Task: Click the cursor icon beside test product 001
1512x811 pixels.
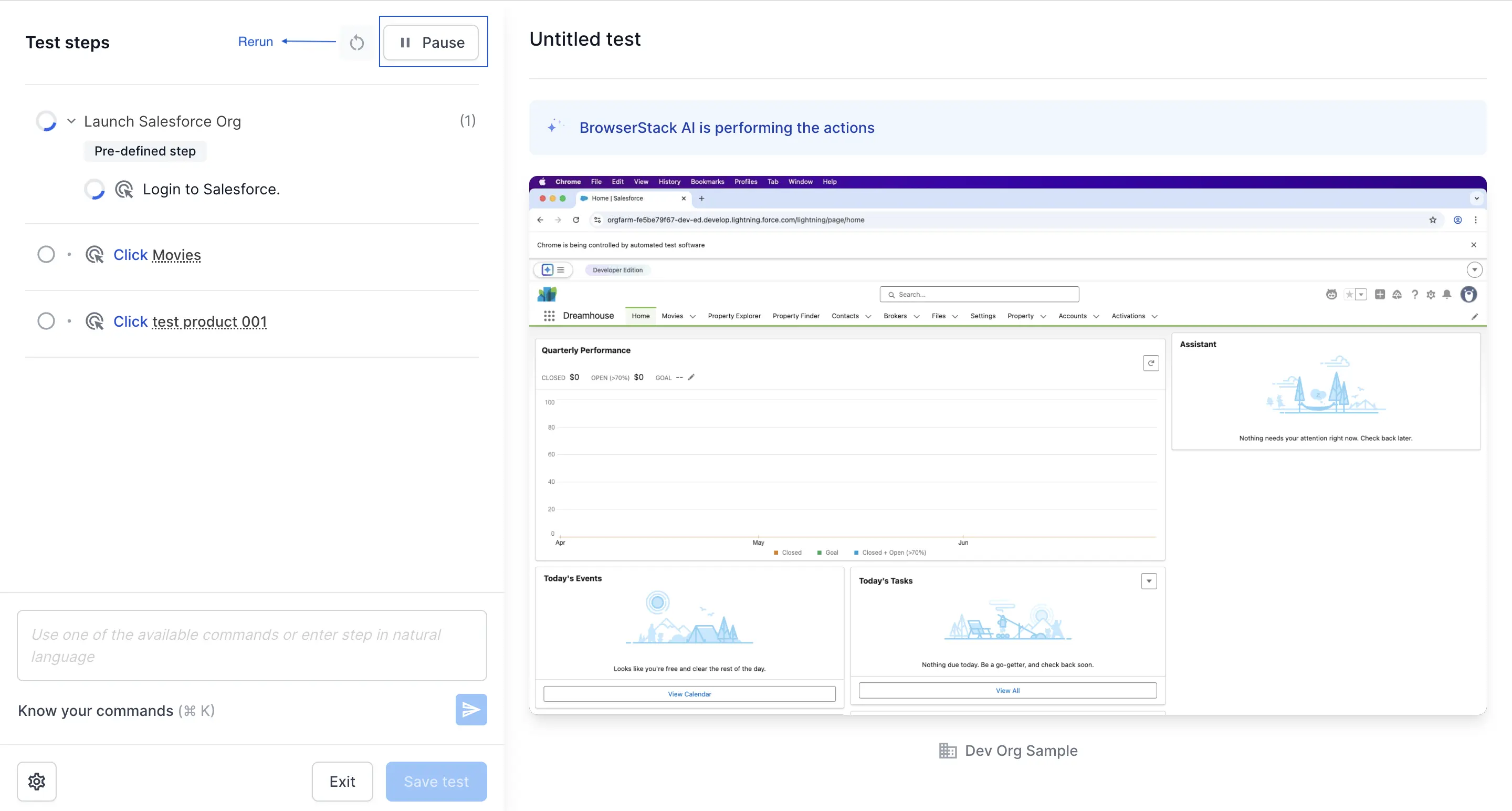Action: pos(94,321)
